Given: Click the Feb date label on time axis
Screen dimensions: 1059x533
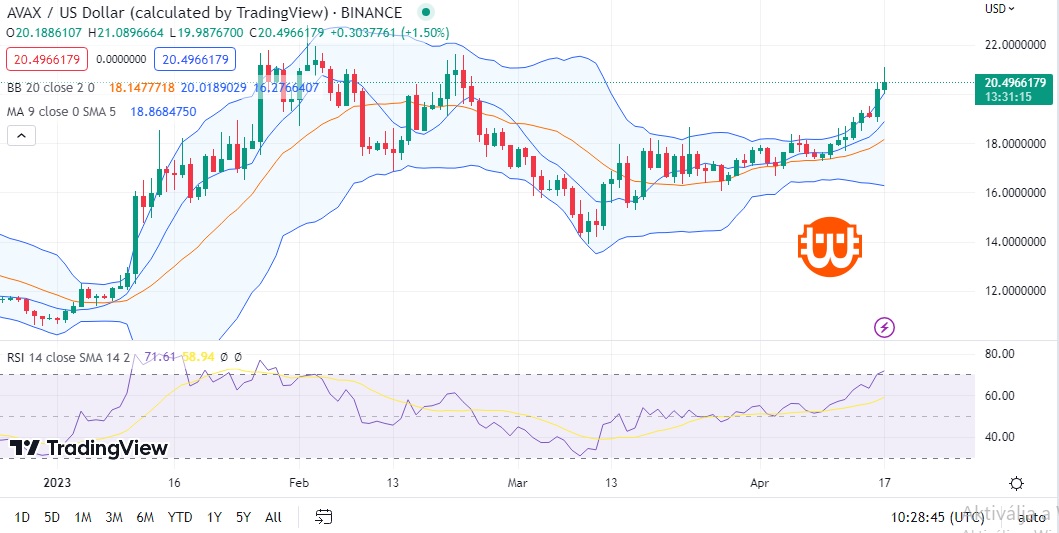Looking at the screenshot, I should point(298,483).
